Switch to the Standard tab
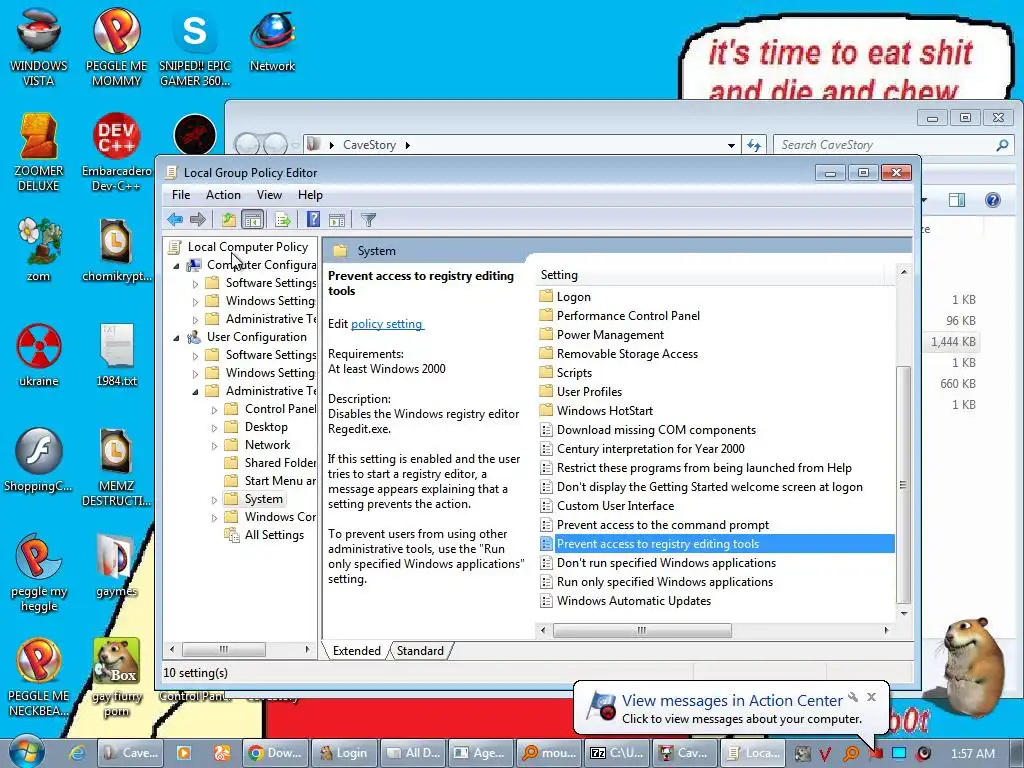The image size is (1024, 768). point(420,650)
